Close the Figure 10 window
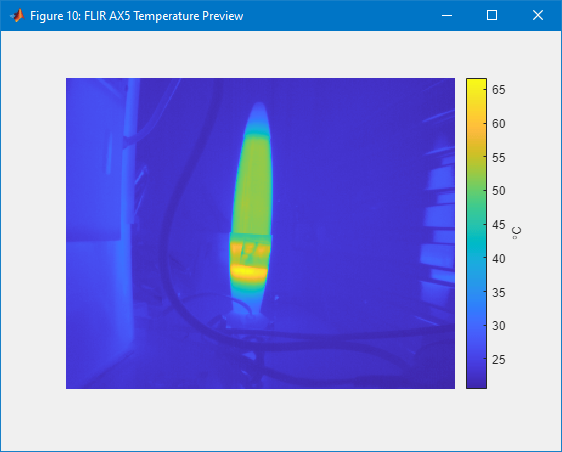The width and height of the screenshot is (562, 452). 538,15
